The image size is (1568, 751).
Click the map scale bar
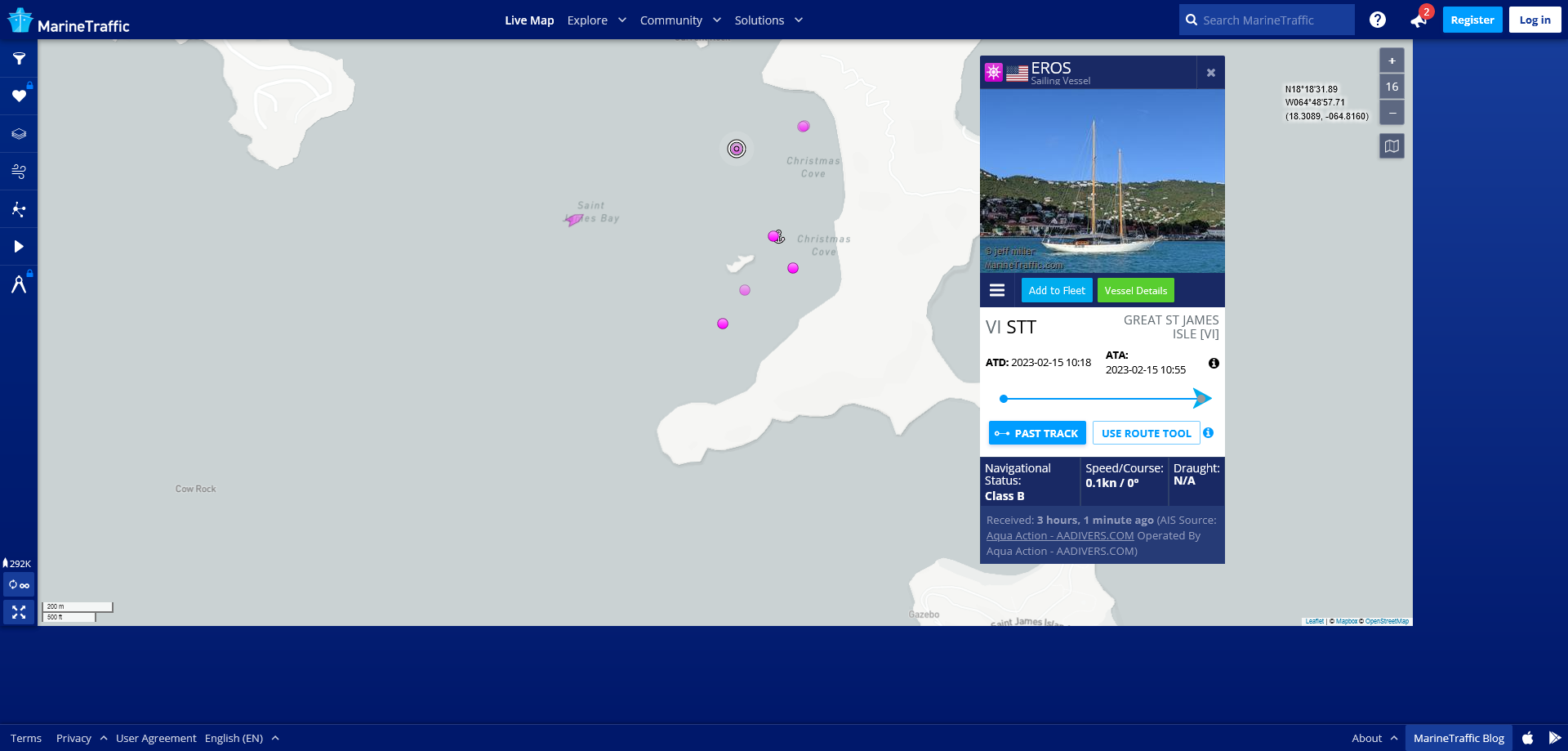tap(78, 612)
